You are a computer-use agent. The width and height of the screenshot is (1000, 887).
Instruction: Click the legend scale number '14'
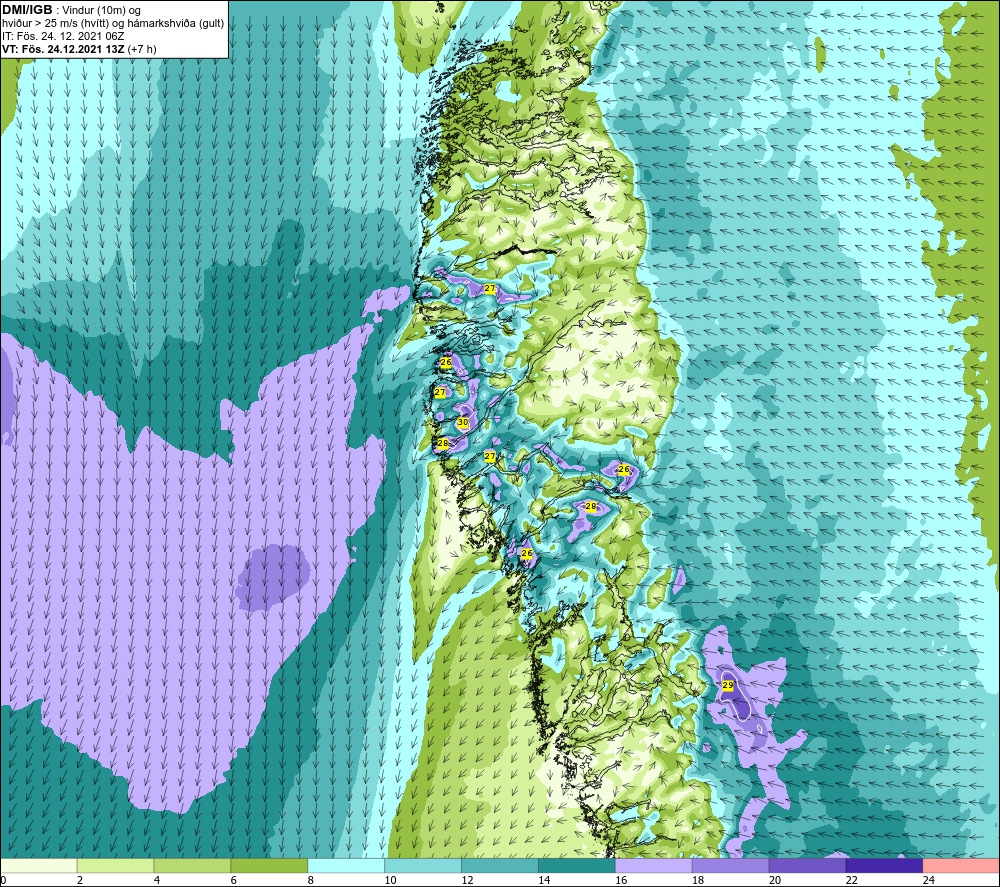(x=544, y=880)
